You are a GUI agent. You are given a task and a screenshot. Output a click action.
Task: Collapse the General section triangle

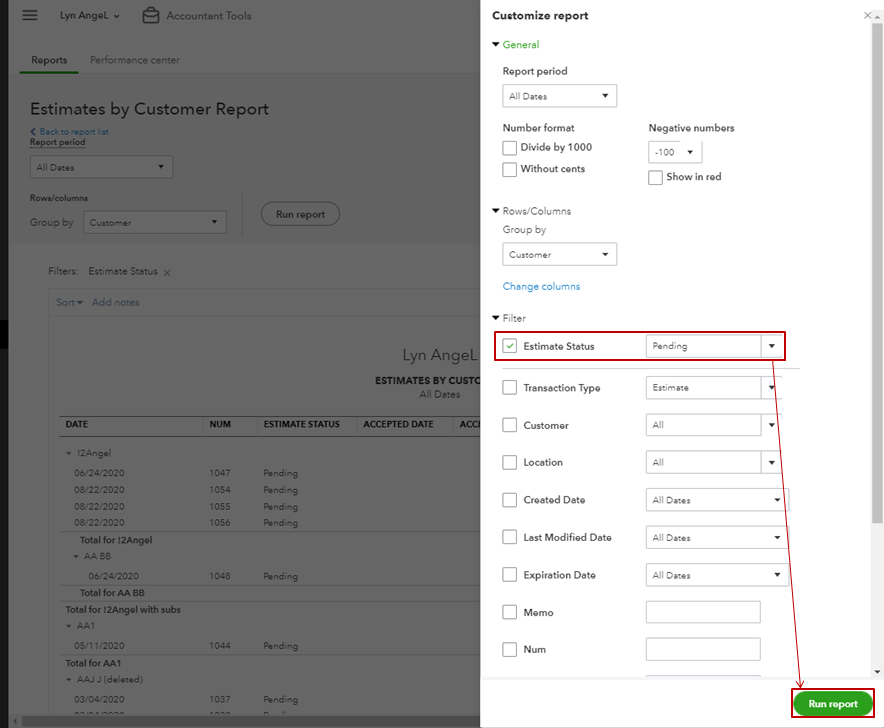pos(496,44)
